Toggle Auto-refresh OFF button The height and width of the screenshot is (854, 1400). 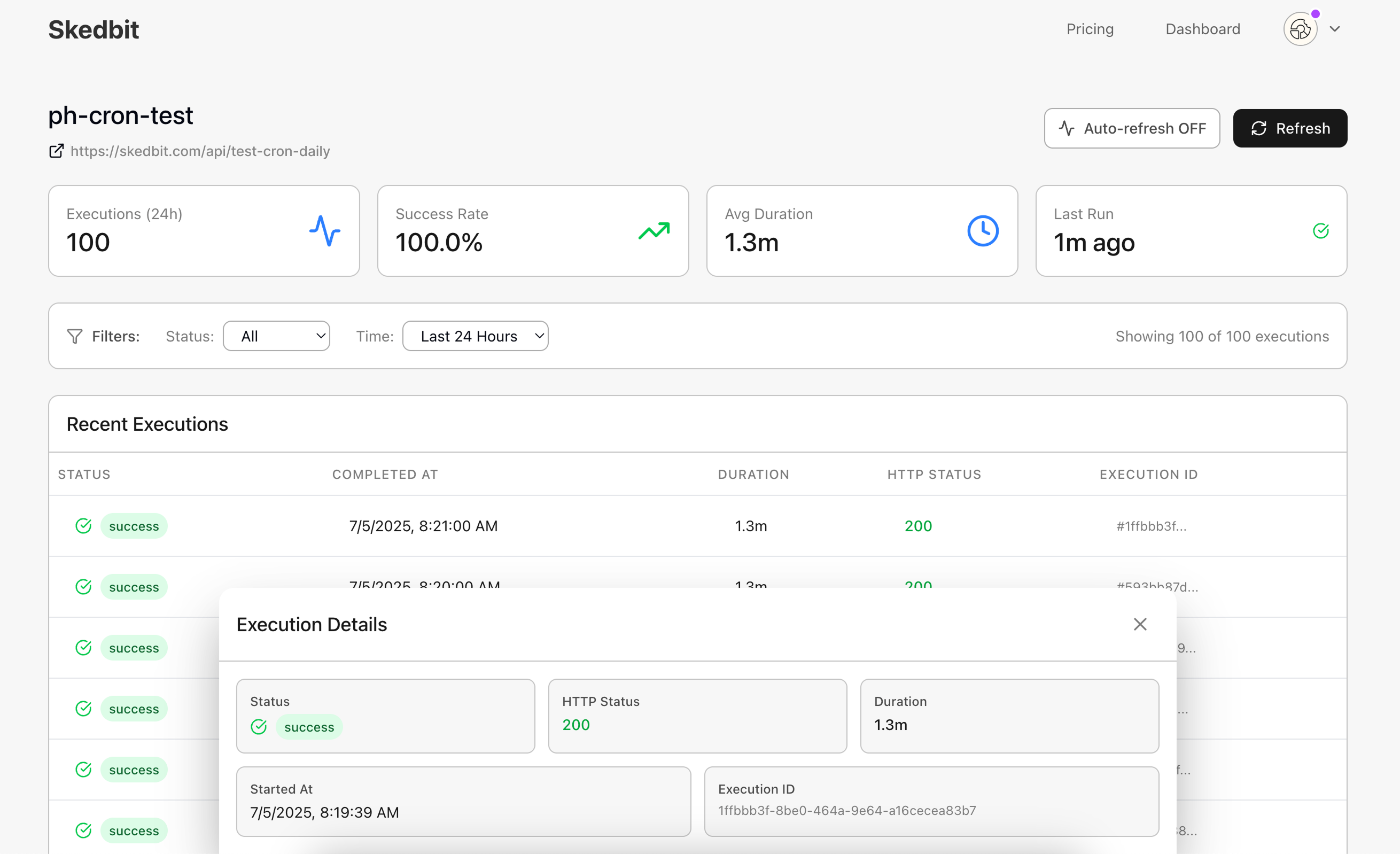click(x=1131, y=128)
